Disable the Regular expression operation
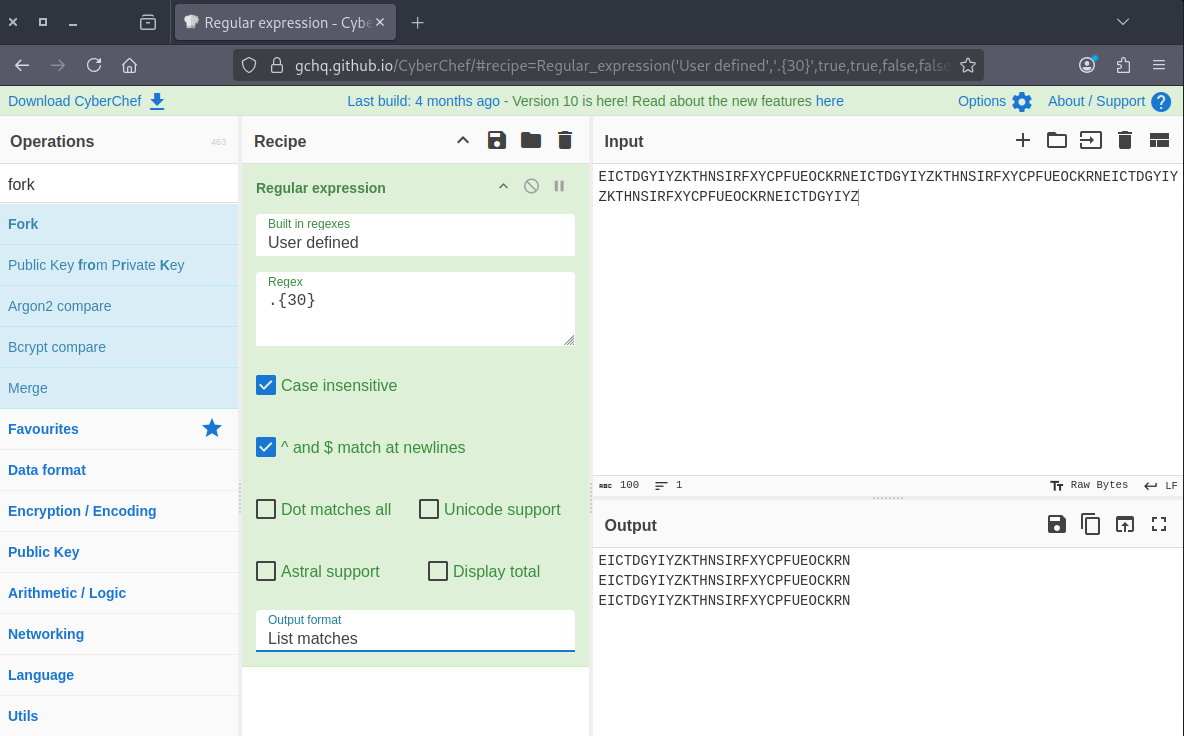This screenshot has width=1184, height=736. (532, 186)
